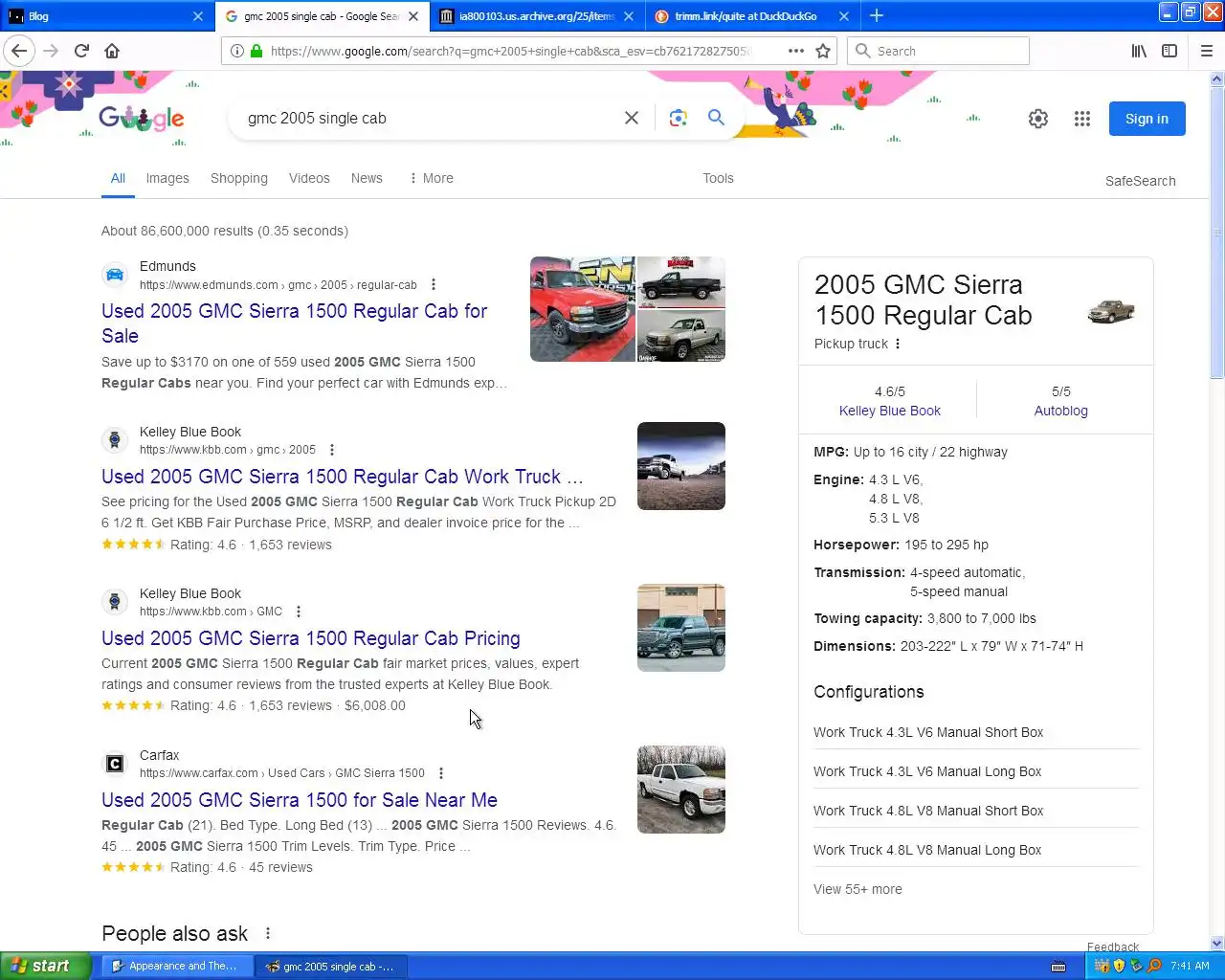1225x980 pixels.
Task: Submit query with the blue magnifier icon
Action: pyautogui.click(x=716, y=118)
